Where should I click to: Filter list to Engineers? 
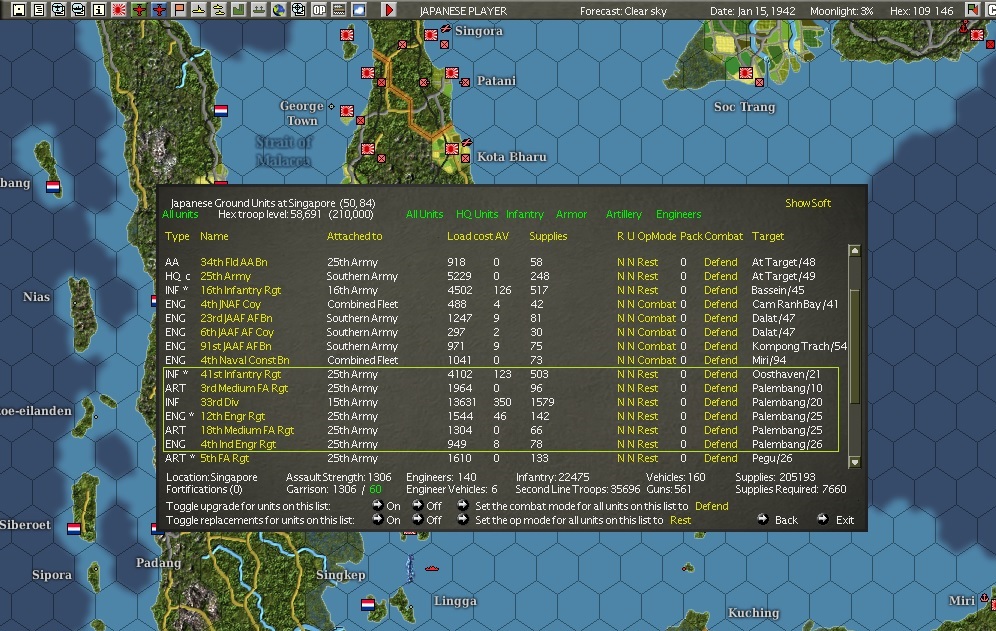(678, 214)
